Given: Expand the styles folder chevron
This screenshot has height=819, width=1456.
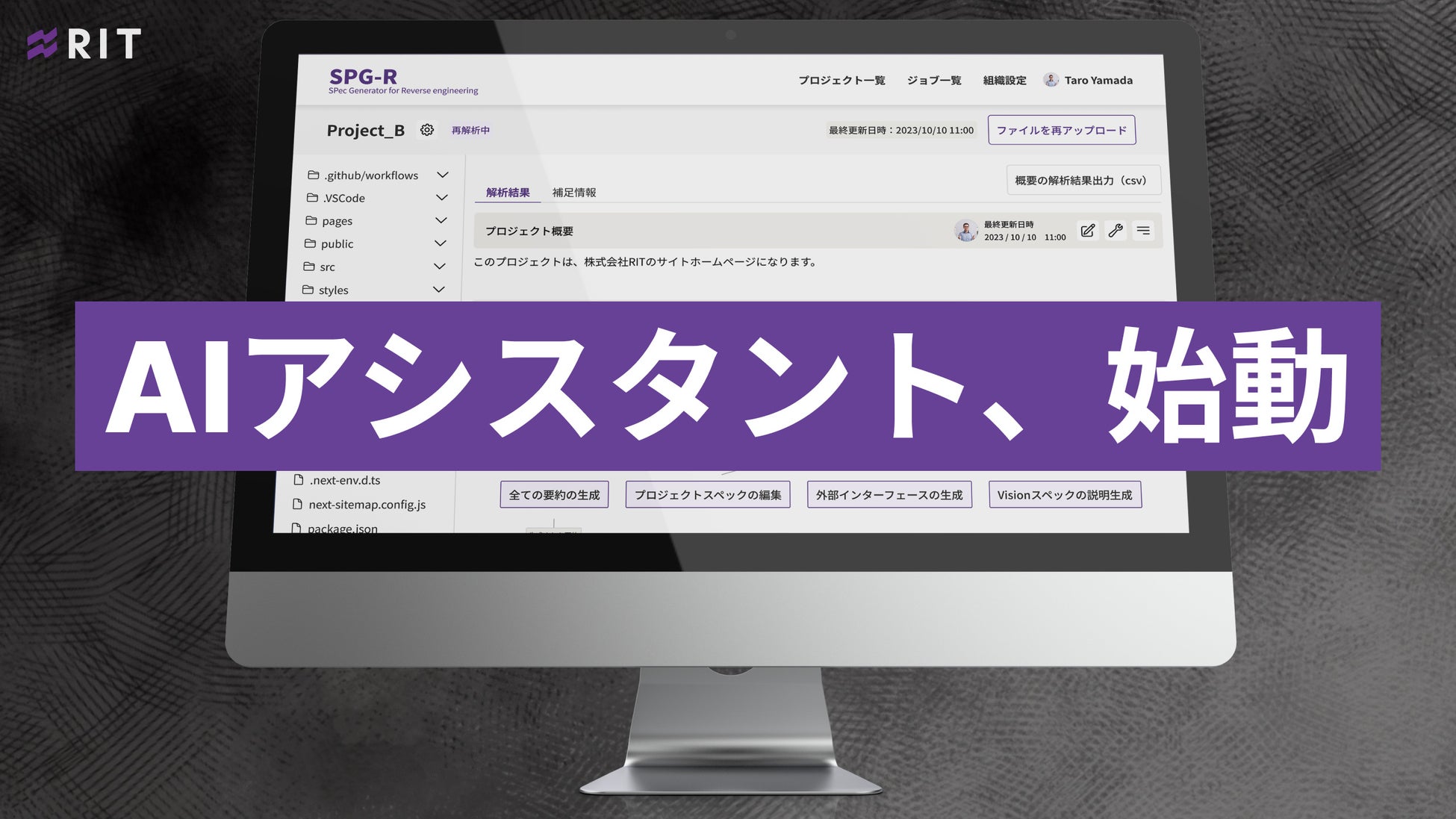Looking at the screenshot, I should (x=439, y=289).
